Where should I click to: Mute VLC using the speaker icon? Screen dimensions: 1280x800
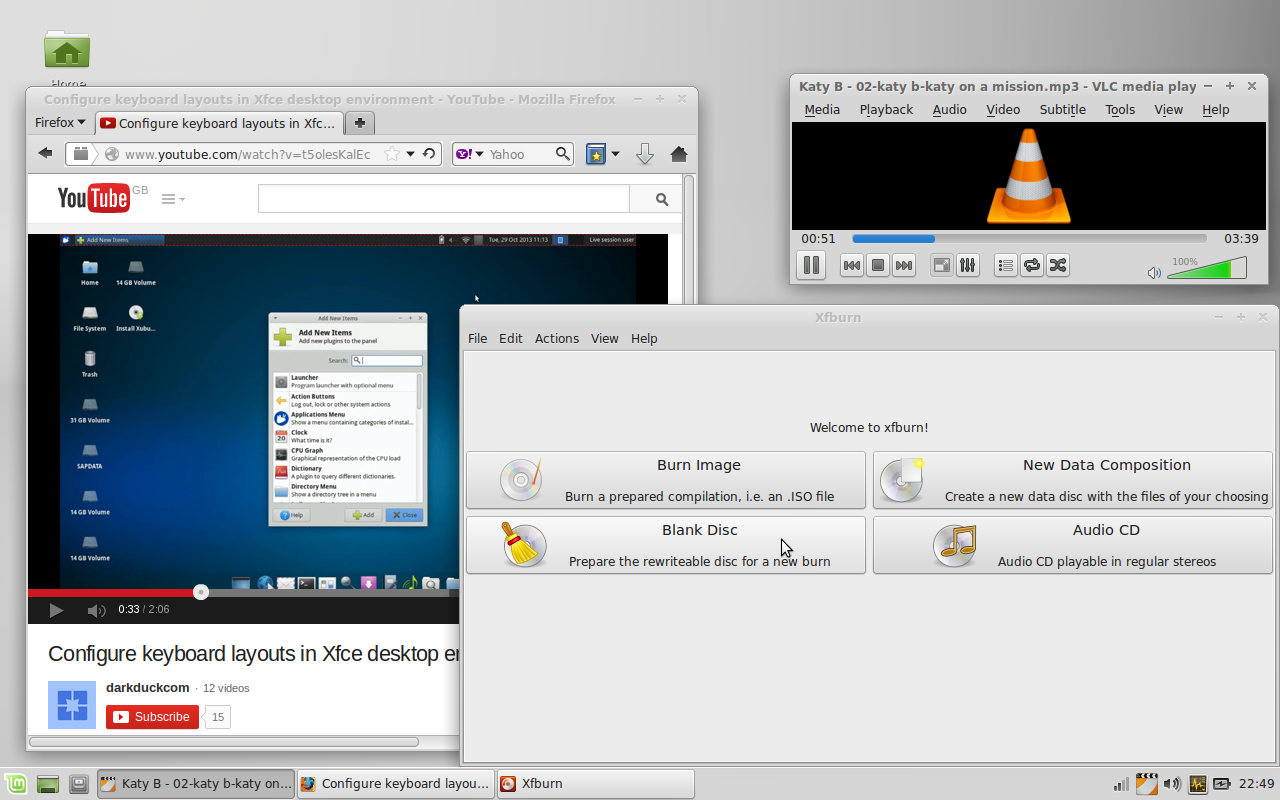1154,272
